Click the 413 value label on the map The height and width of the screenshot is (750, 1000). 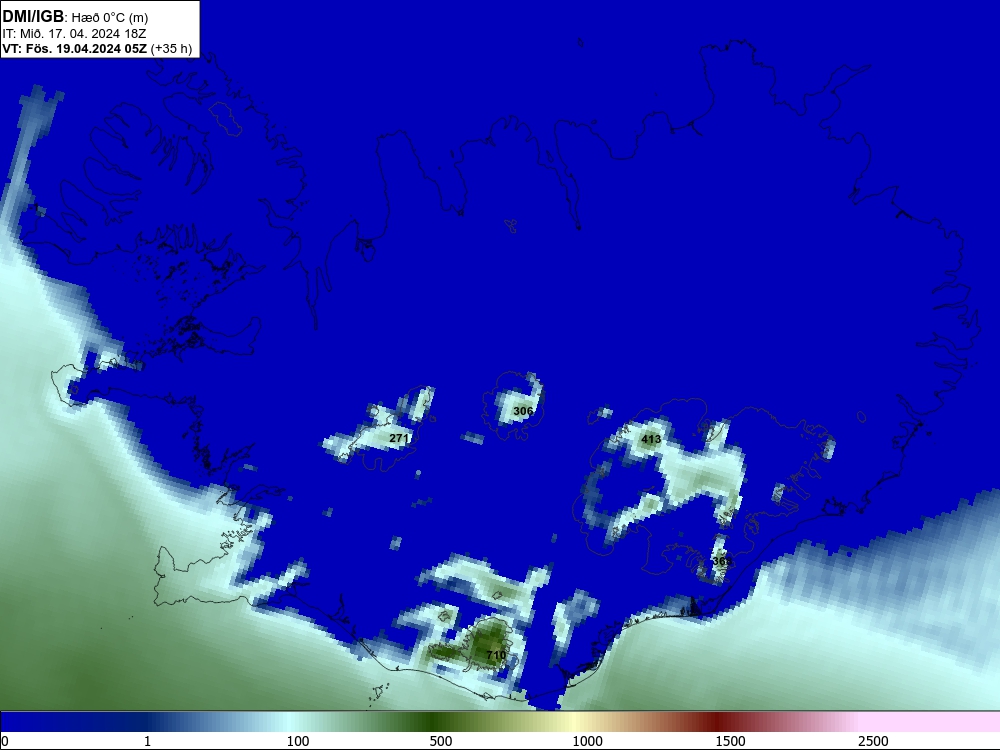click(651, 439)
